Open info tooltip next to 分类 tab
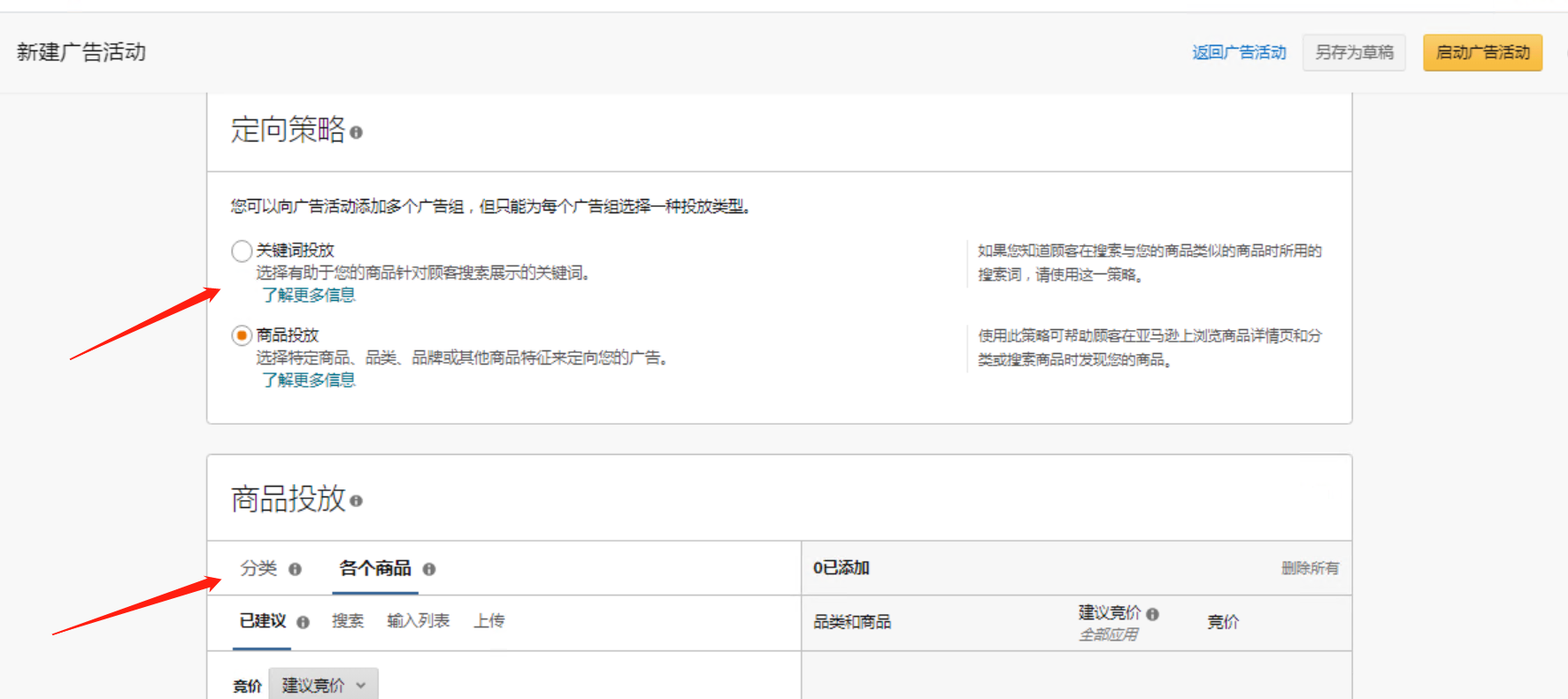Image resolution: width=1568 pixels, height=699 pixels. click(x=295, y=569)
